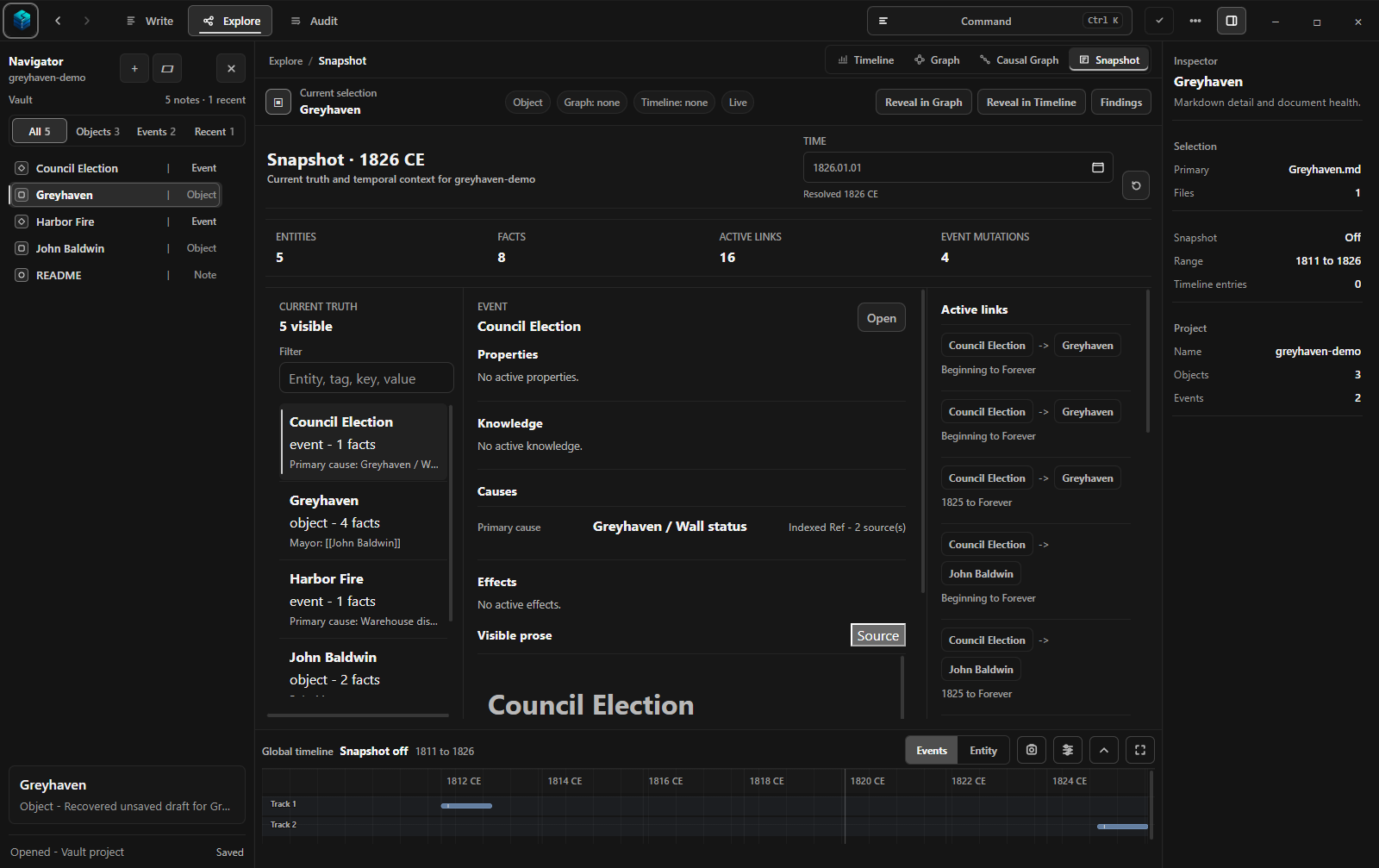The image size is (1379, 868).
Task: Filter Navigator by Events 2
Action: coord(156,131)
